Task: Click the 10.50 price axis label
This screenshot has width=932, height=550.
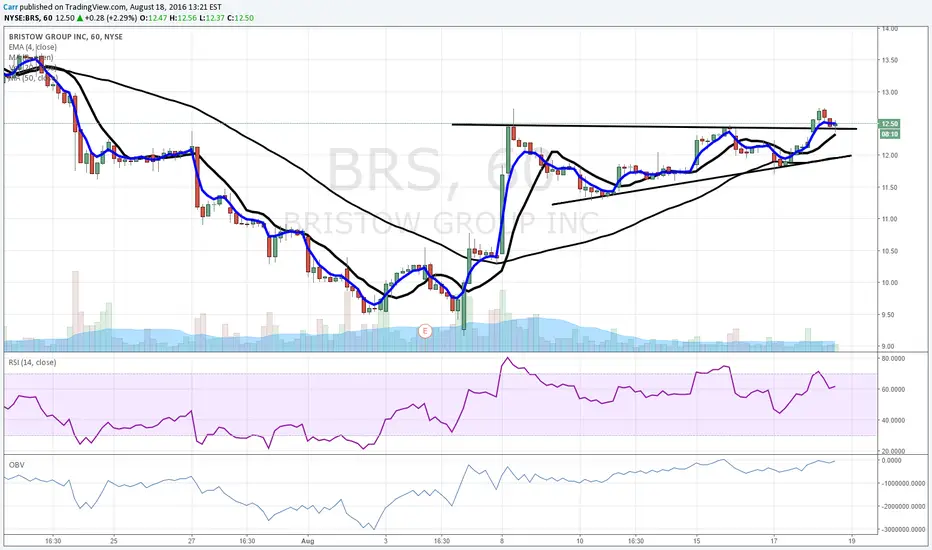Action: click(x=890, y=251)
